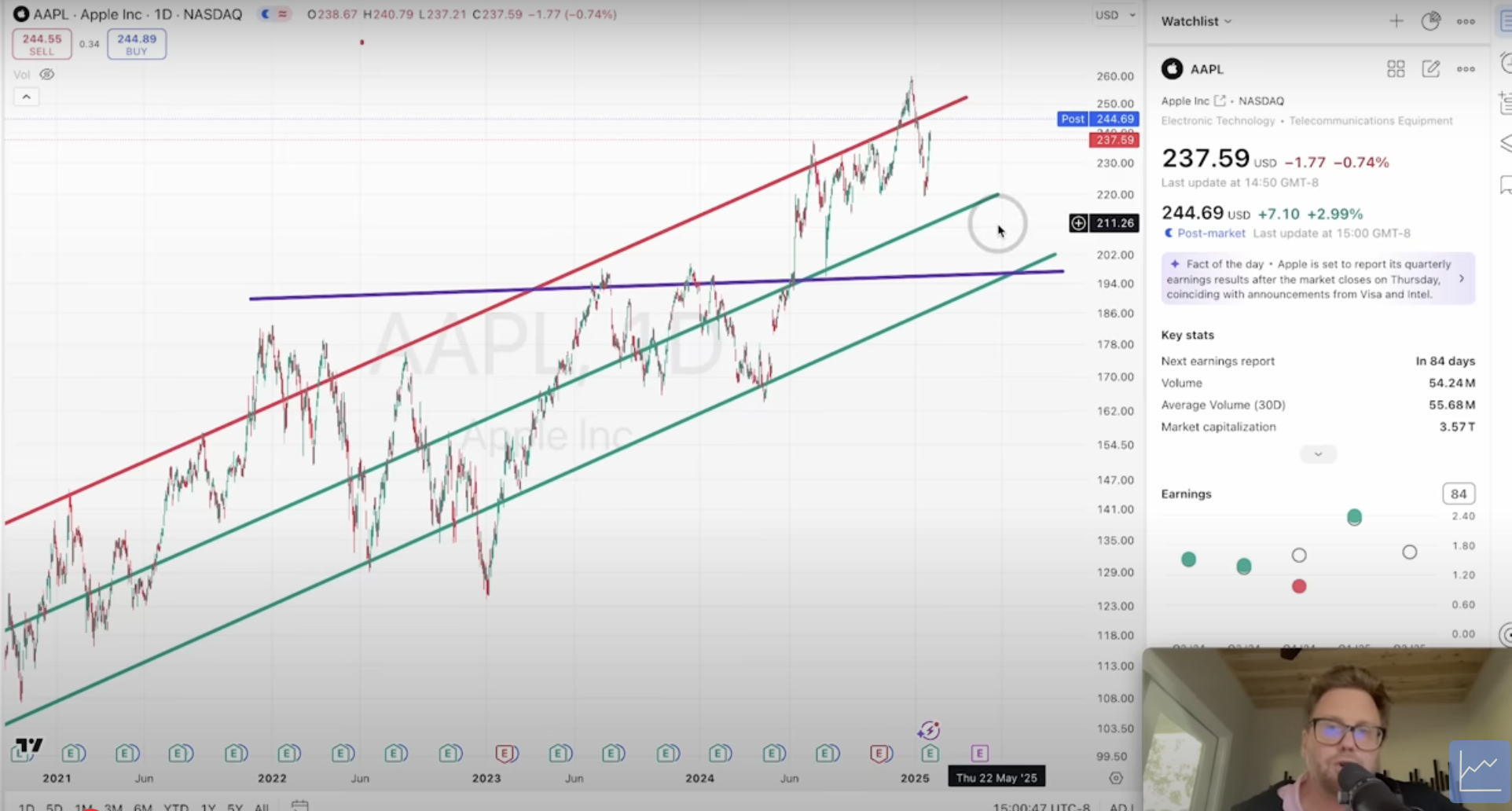The image size is (1512, 811).
Task: Click the TradingView logo on the chart
Action: pyautogui.click(x=29, y=745)
